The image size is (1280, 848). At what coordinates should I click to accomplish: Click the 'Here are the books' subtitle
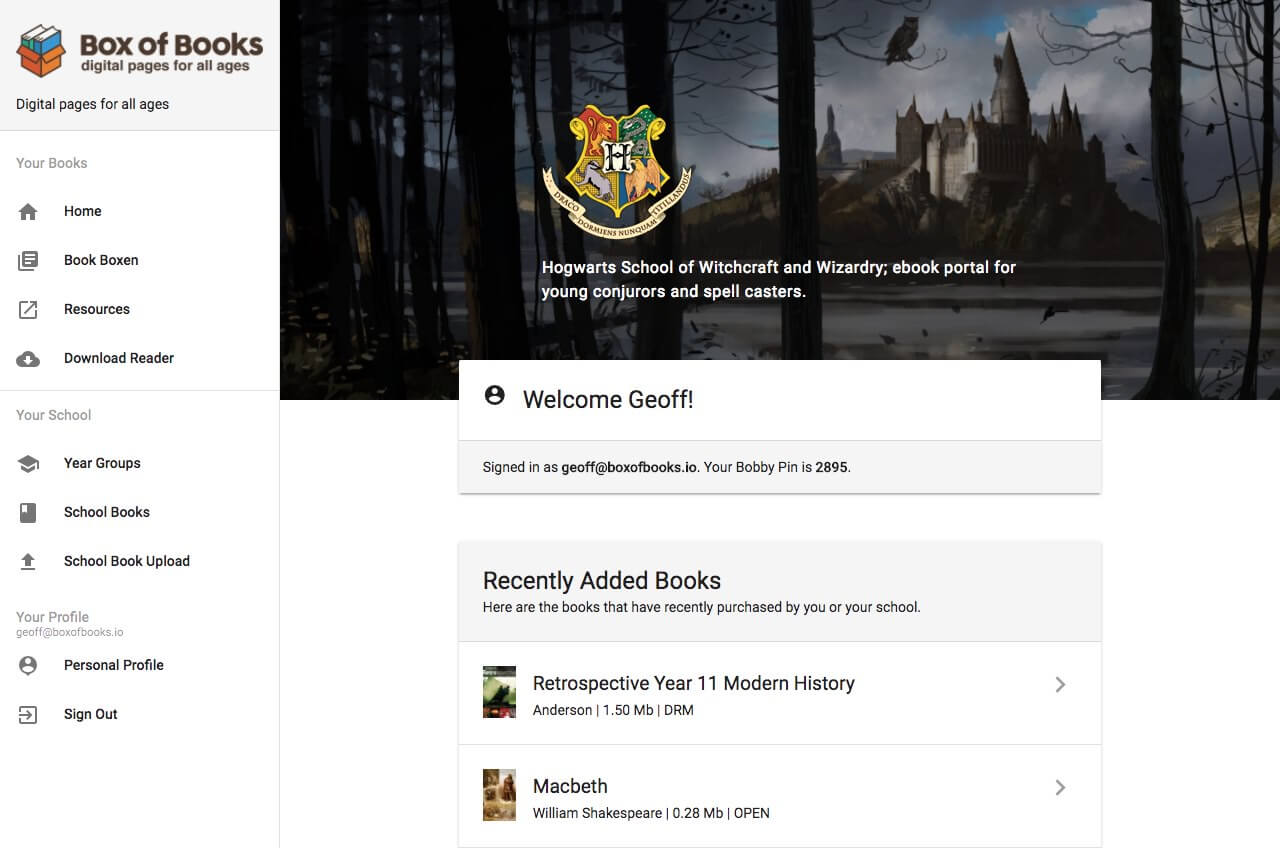[x=702, y=607]
